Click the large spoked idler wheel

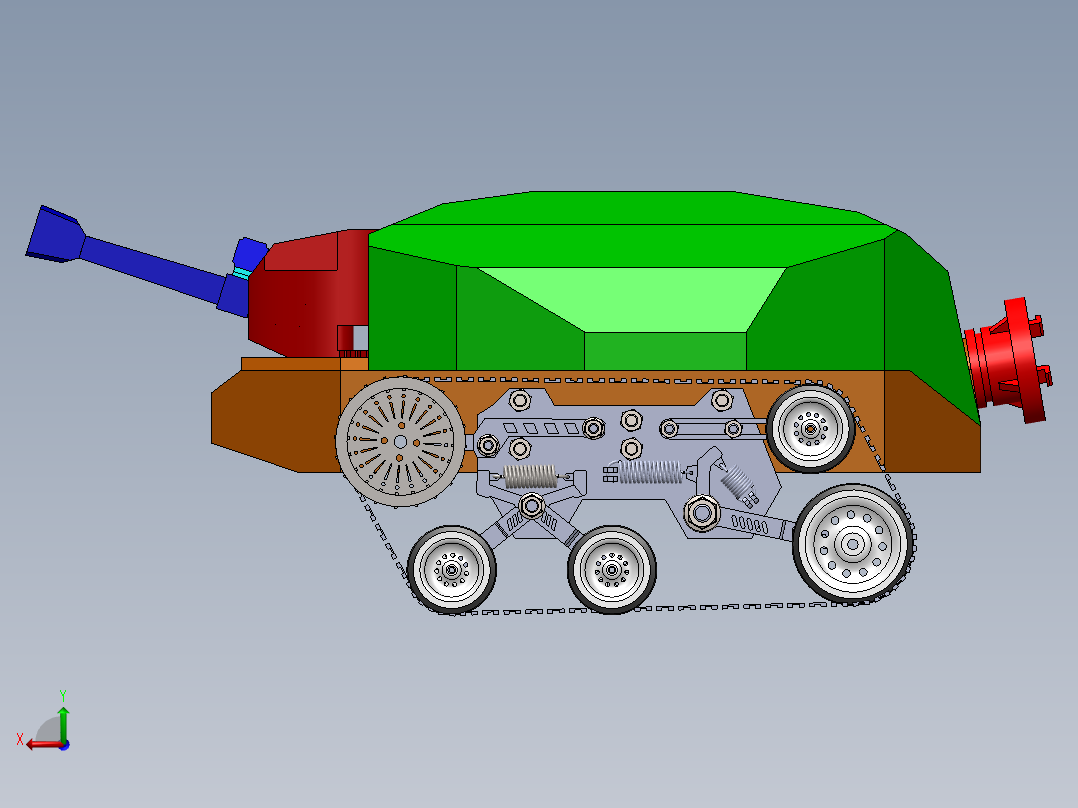pos(400,440)
